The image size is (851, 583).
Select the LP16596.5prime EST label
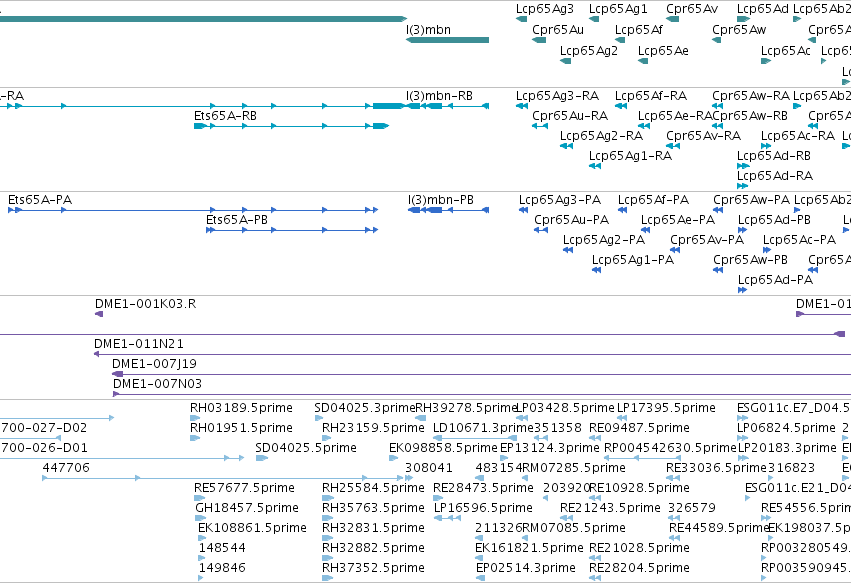(483, 508)
